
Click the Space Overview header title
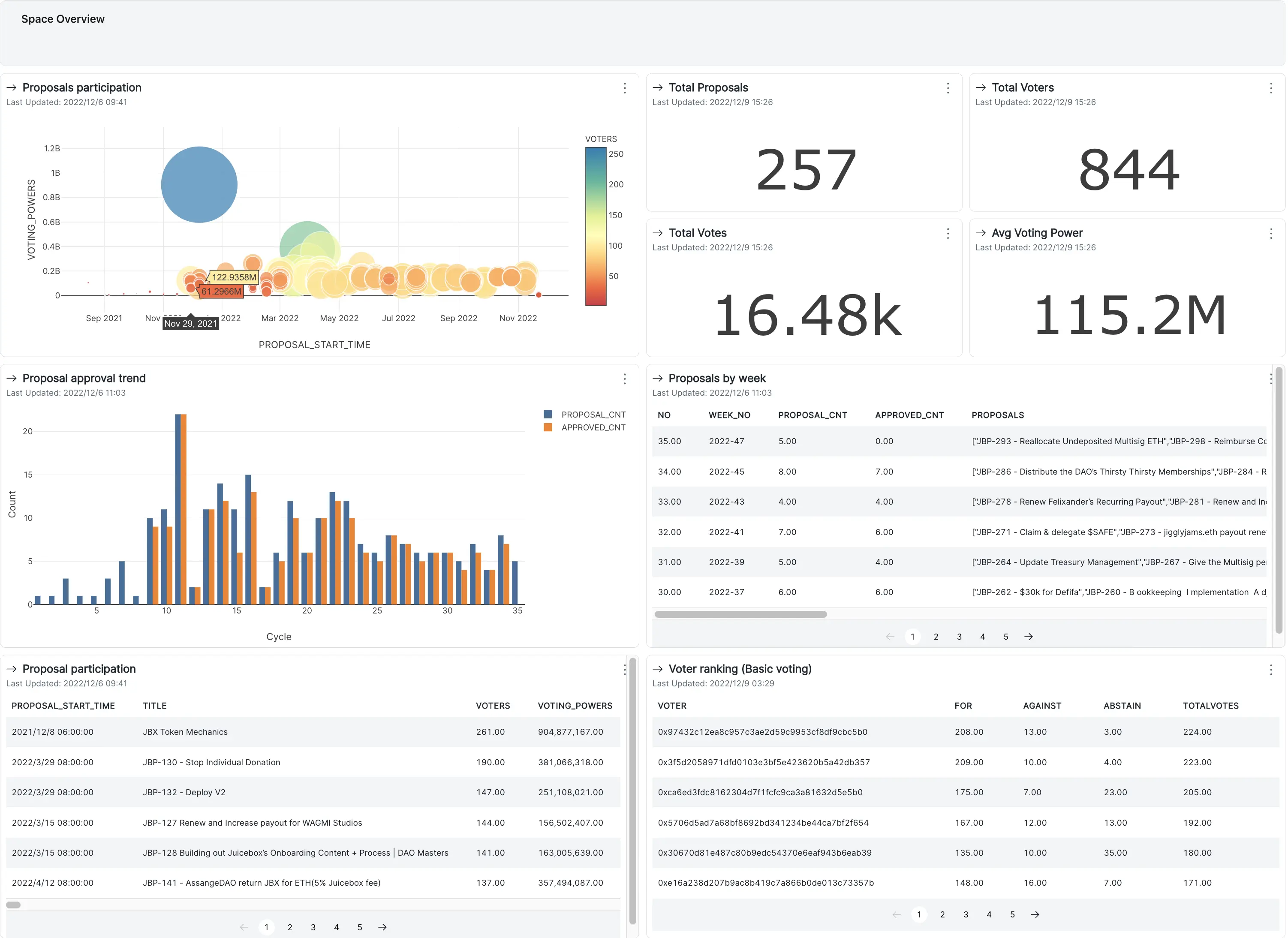63,19
